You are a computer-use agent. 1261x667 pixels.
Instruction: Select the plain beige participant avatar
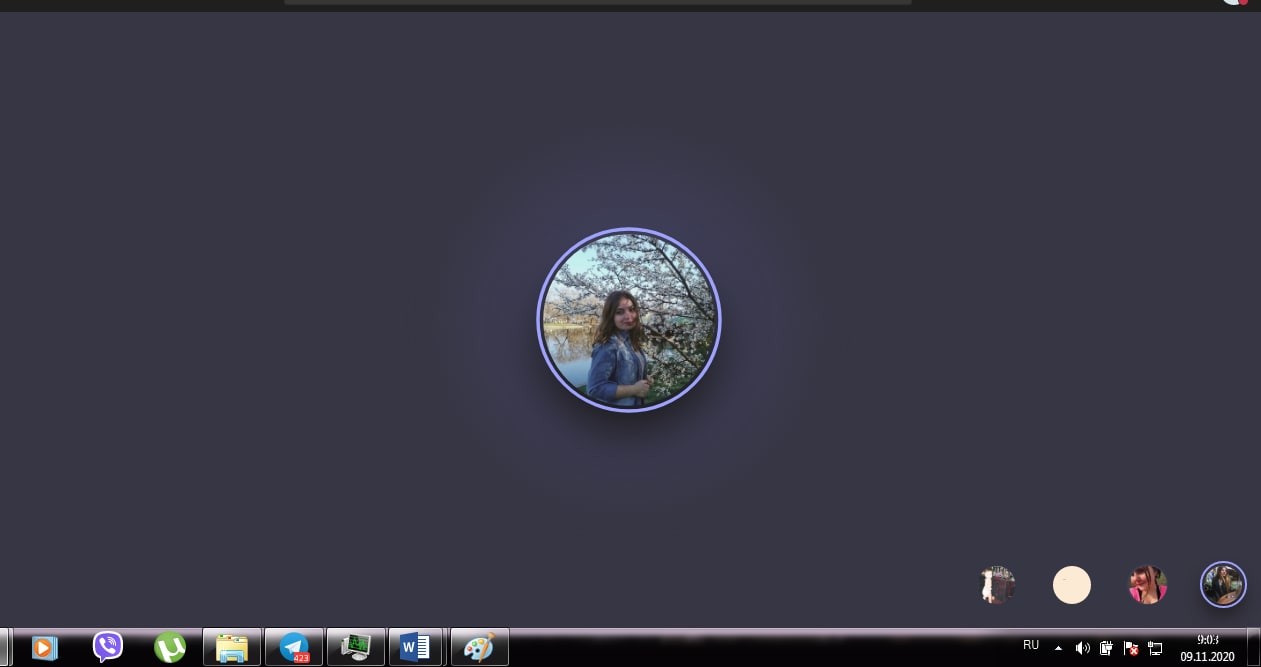(1072, 584)
